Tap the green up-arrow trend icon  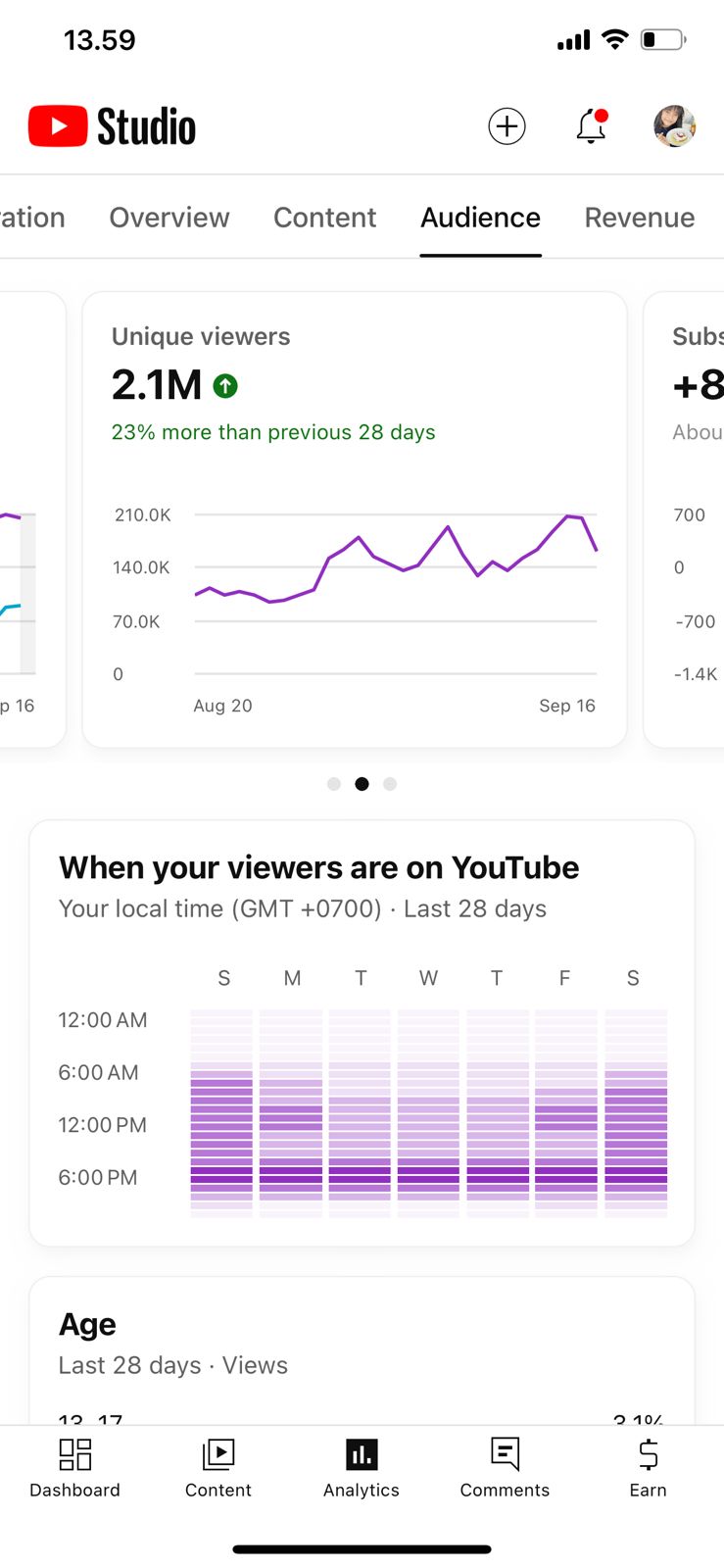click(225, 386)
